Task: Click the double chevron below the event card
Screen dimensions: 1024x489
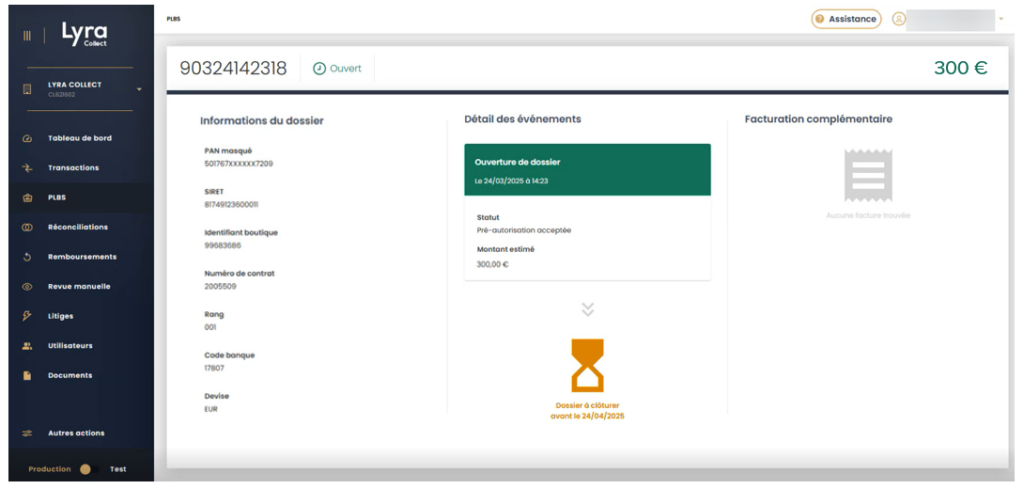Action: tap(587, 309)
